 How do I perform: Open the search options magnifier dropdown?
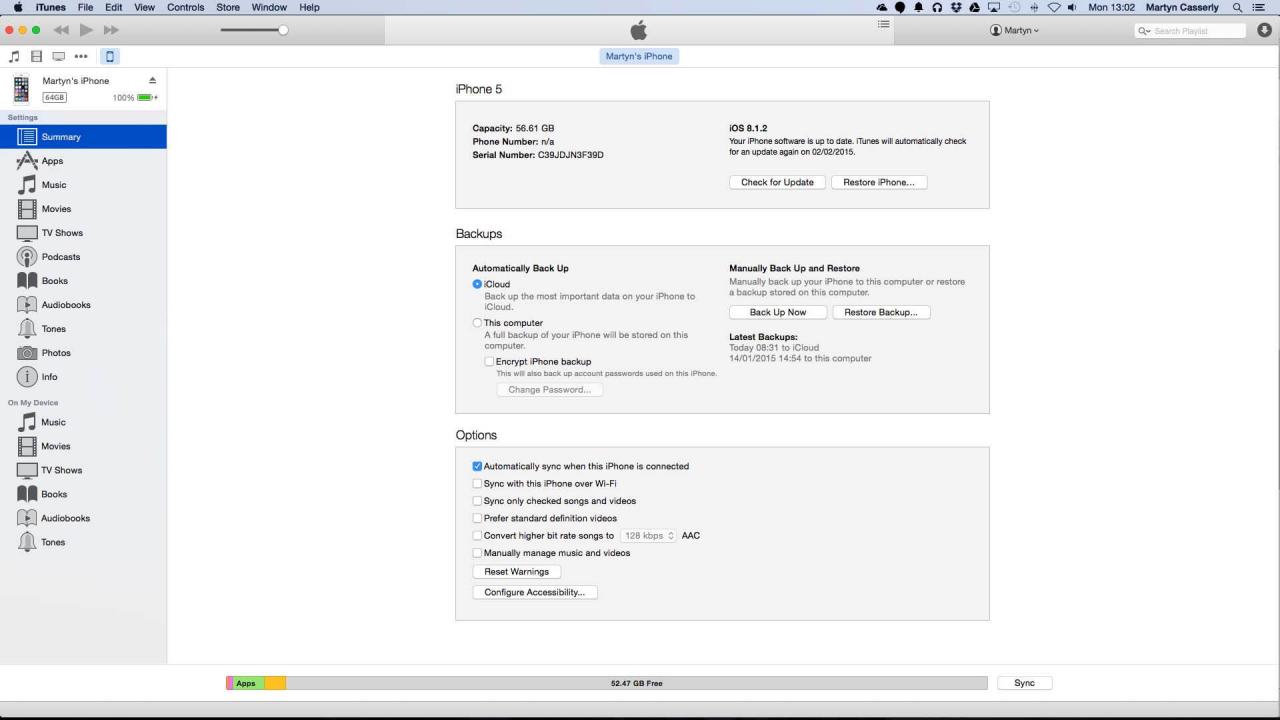tap(1146, 31)
